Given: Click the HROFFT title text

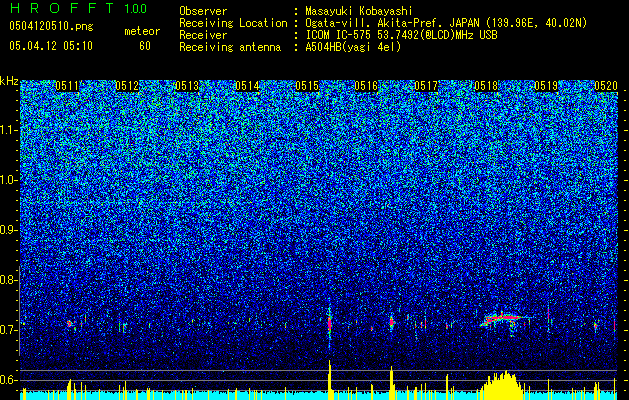Looking at the screenshot, I should (62, 8).
